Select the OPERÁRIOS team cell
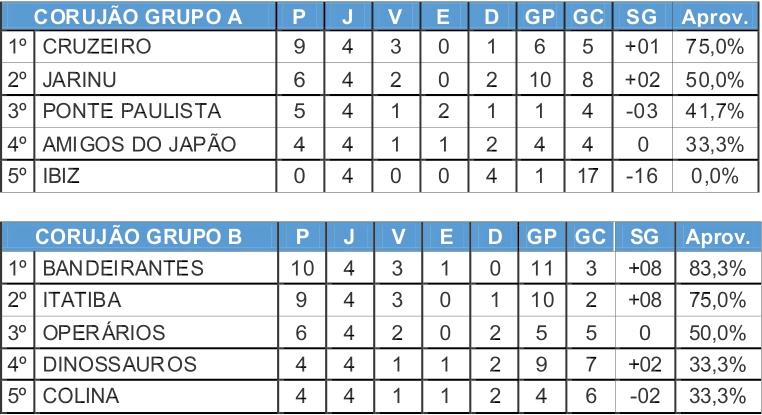Screen dimensions: 762x415 click(156, 333)
